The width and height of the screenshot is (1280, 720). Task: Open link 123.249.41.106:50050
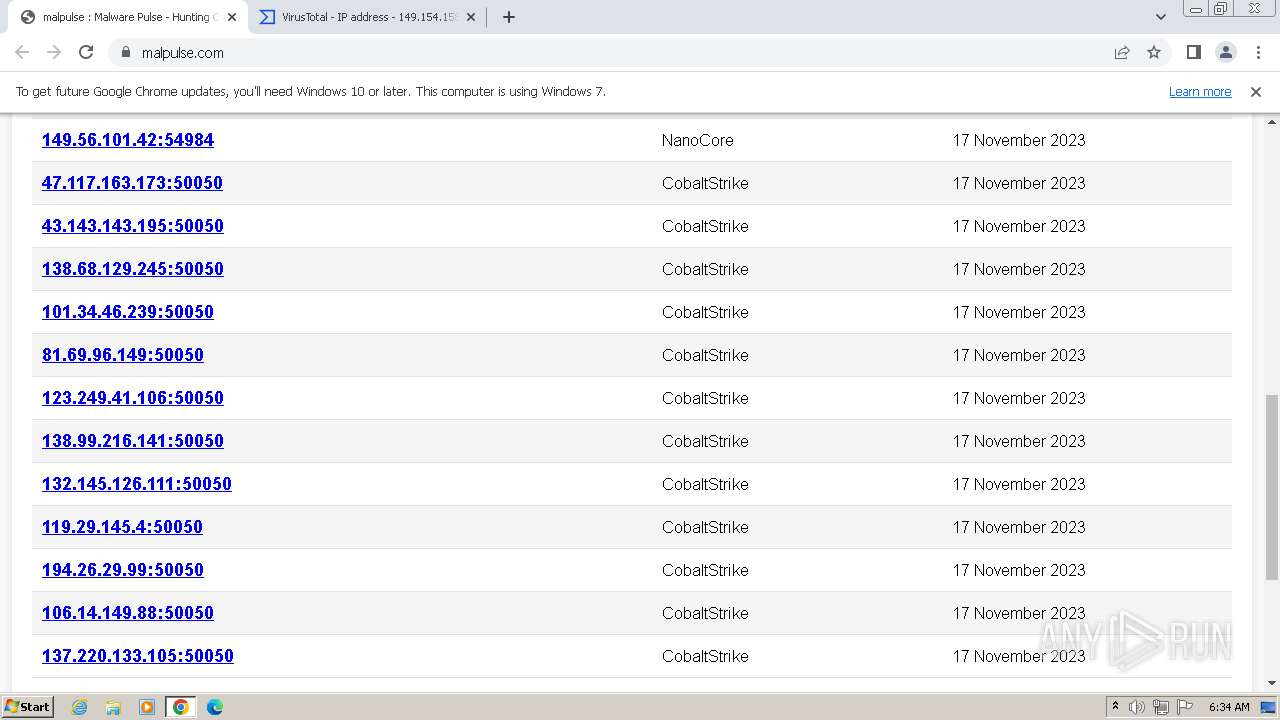(133, 398)
